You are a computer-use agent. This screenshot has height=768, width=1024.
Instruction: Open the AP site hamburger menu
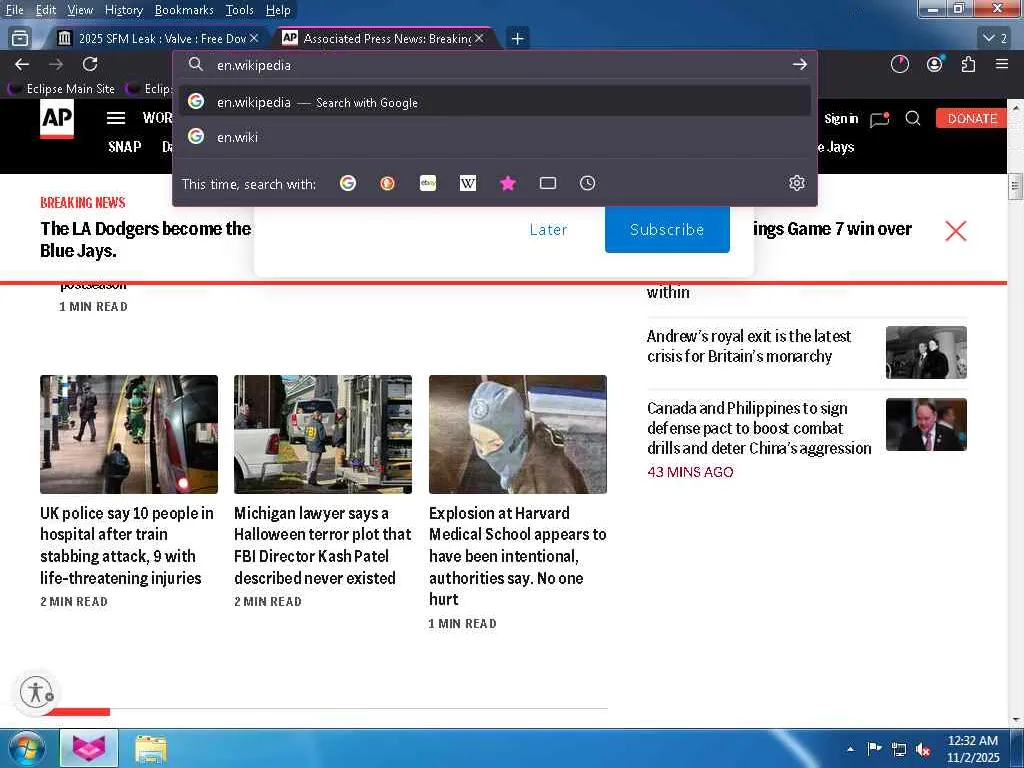(x=116, y=118)
